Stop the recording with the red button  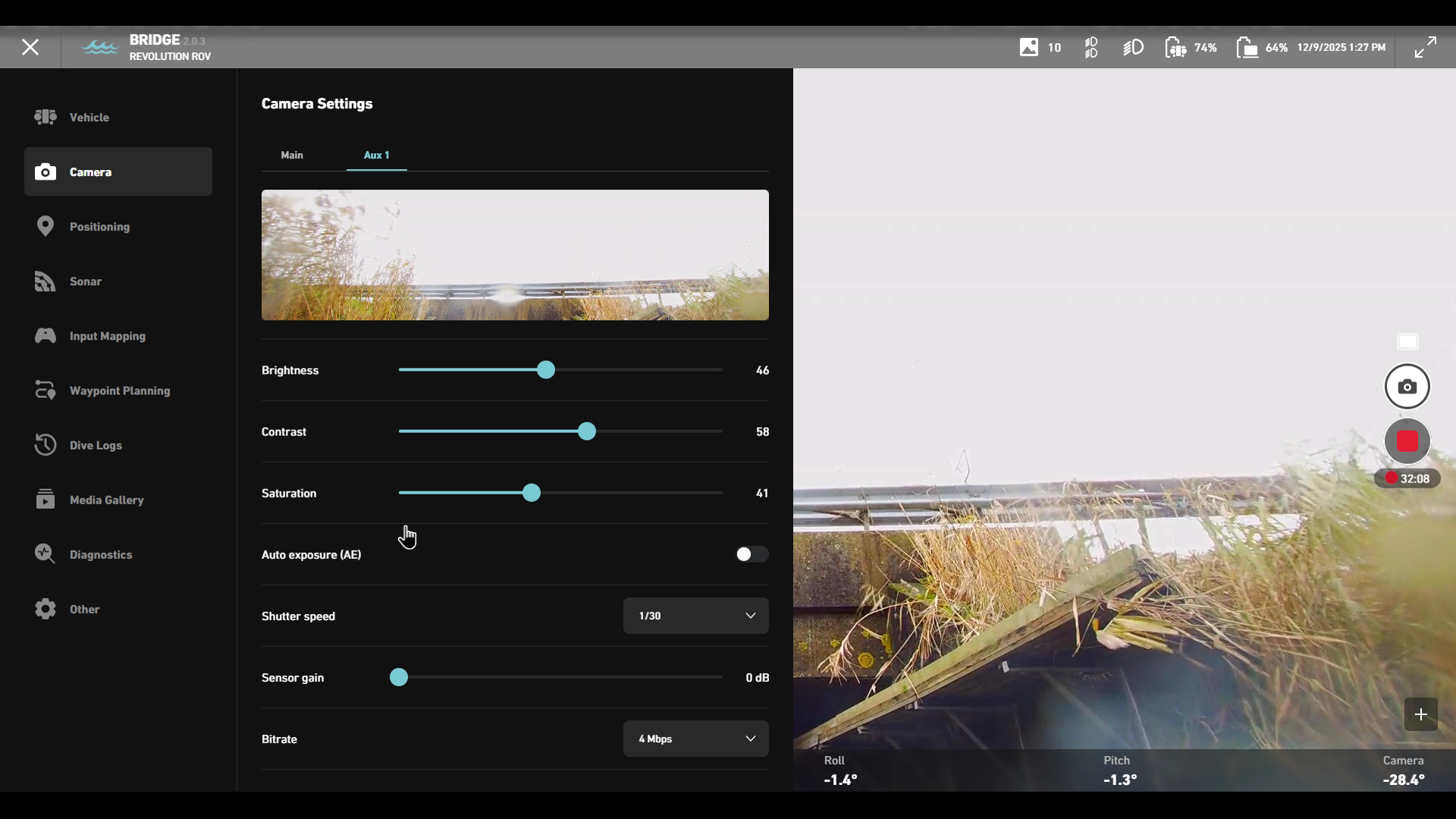click(x=1407, y=441)
